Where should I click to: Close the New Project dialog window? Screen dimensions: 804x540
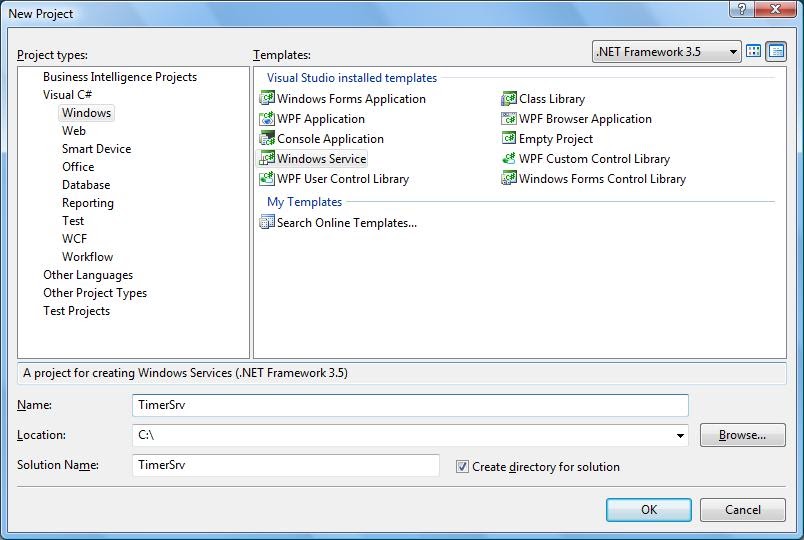775,9
